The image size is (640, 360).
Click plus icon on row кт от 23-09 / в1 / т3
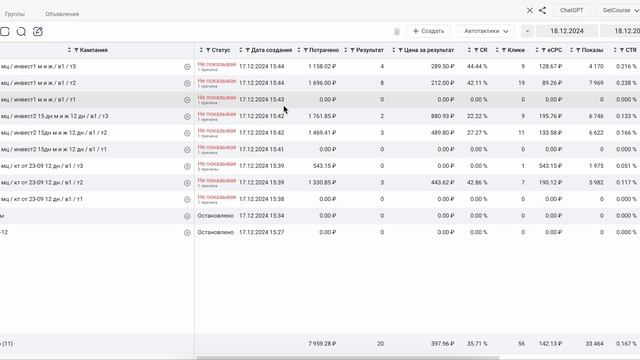[187, 167]
